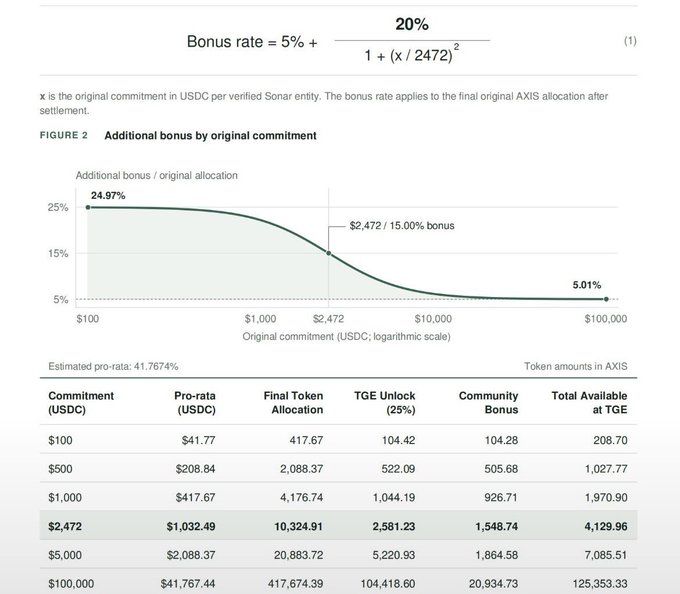
Task: Click the 'Final Token Allocation' column header
Action: pos(293,402)
